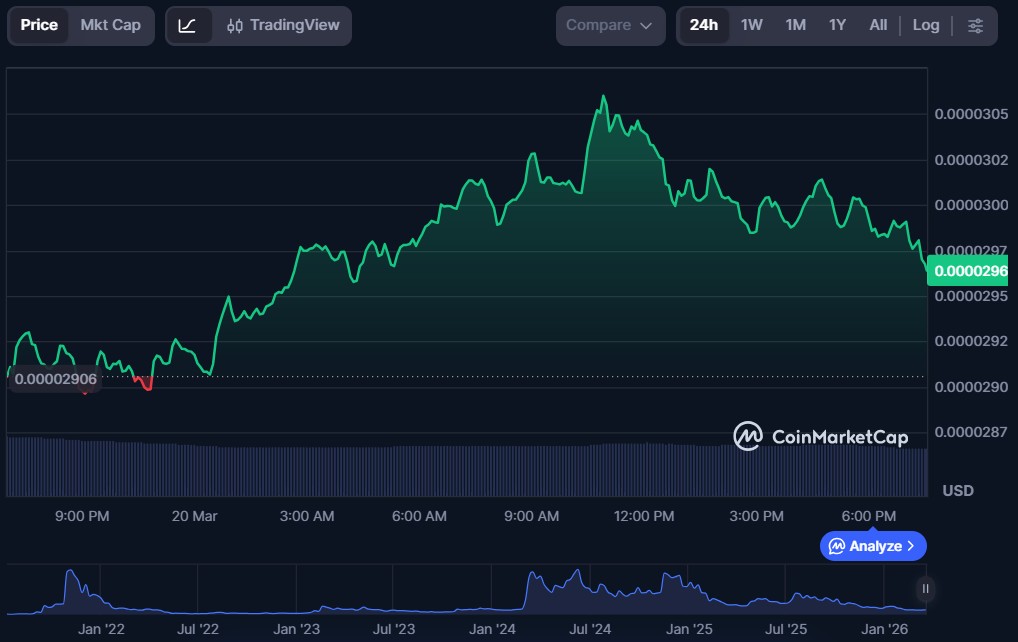The width and height of the screenshot is (1018, 642).
Task: Click the green current price label 0.0000296
Action: (x=967, y=271)
